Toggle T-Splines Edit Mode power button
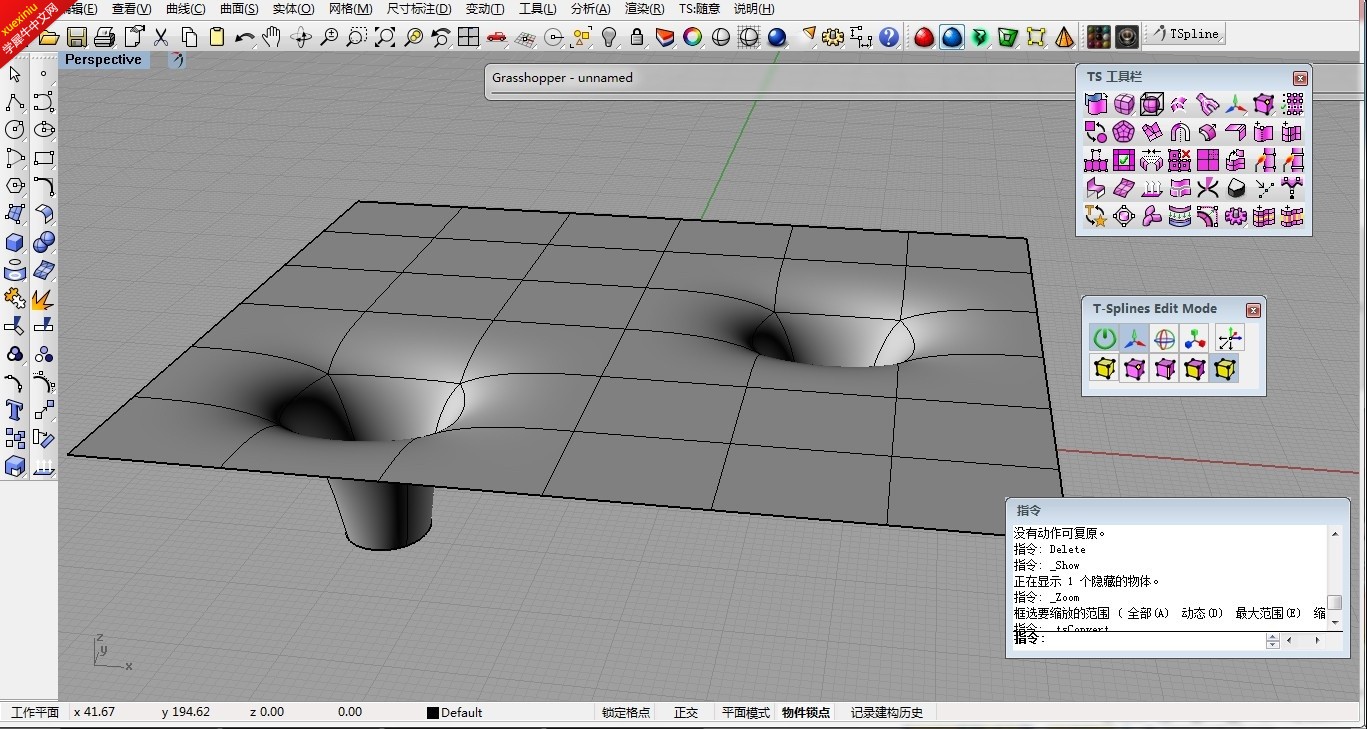Viewport: 1367px width, 729px height. tap(1104, 338)
